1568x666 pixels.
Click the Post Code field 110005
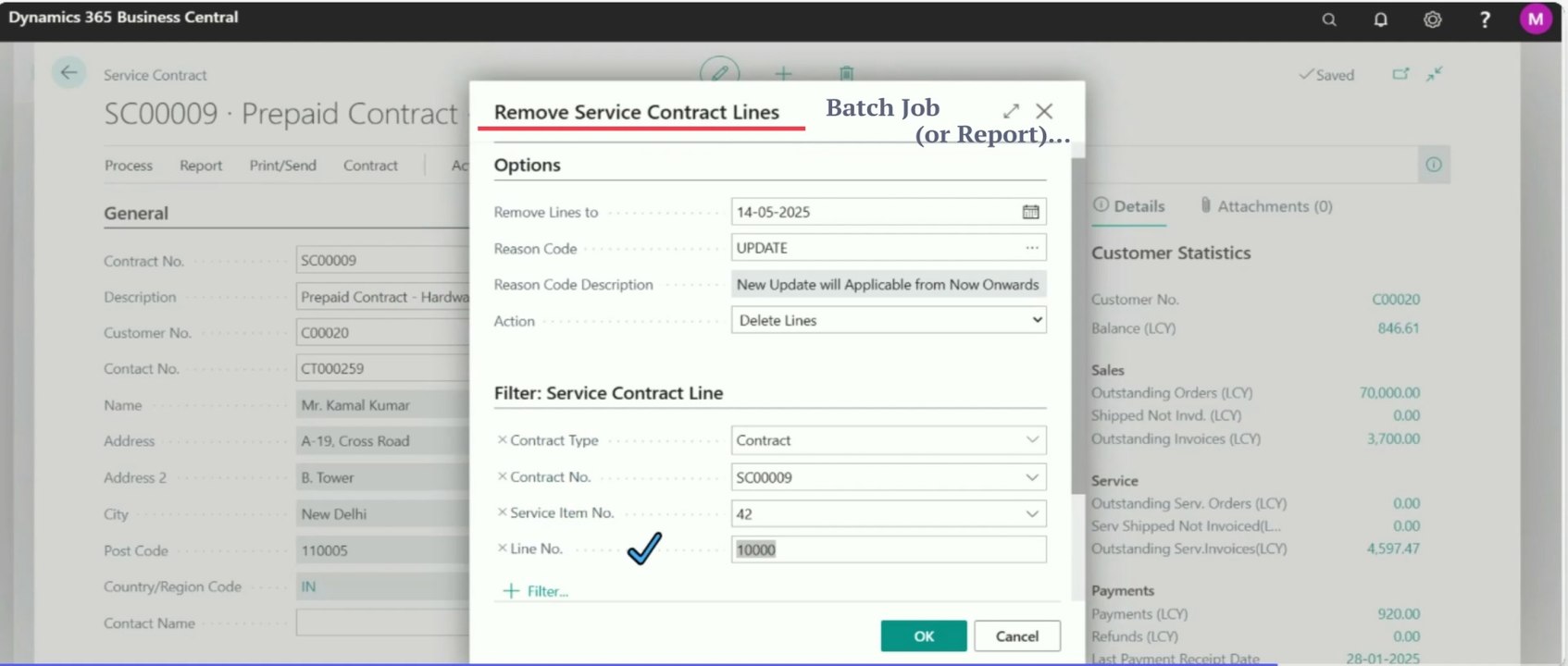tap(382, 550)
